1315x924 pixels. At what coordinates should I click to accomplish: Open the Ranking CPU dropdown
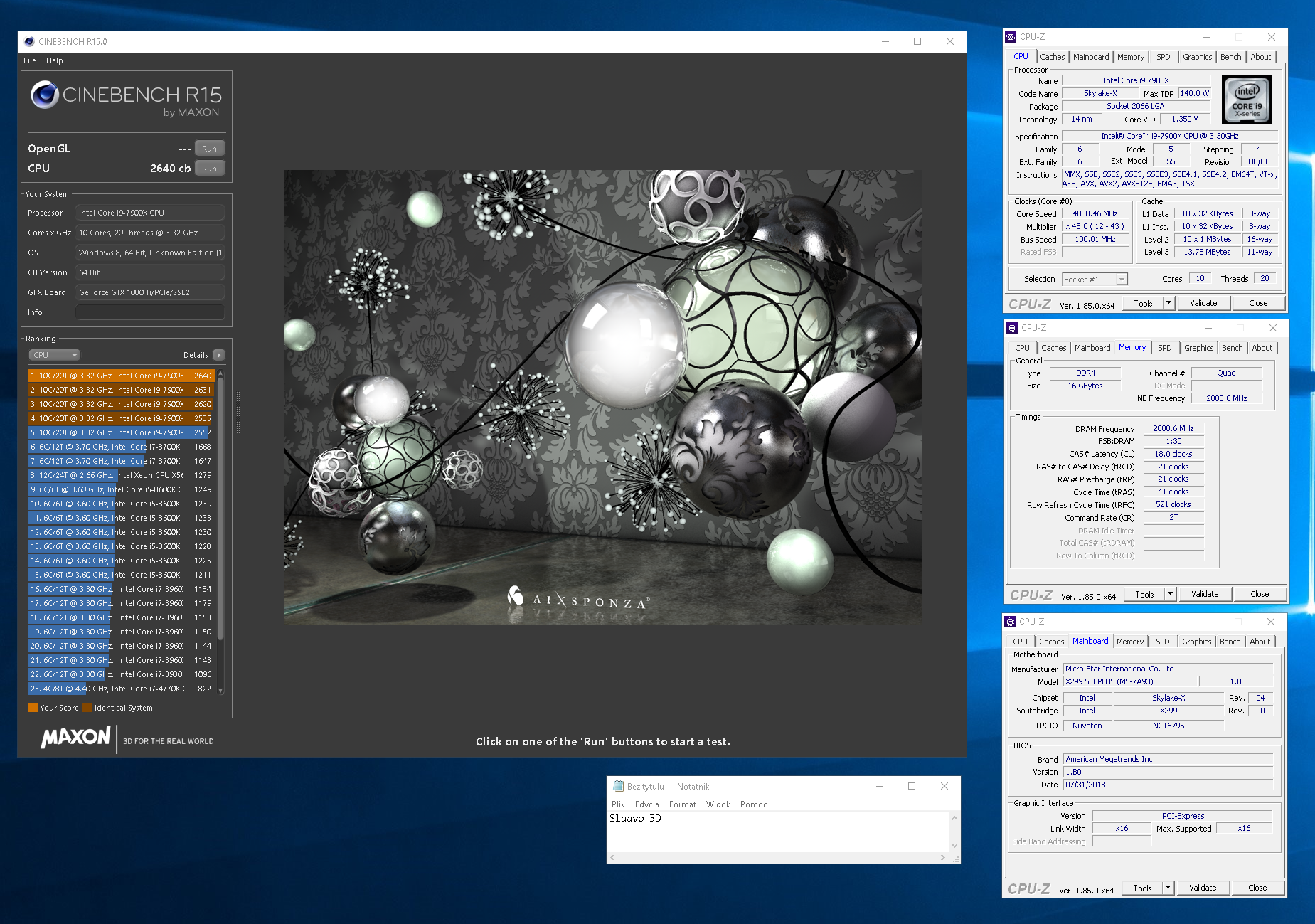54,355
